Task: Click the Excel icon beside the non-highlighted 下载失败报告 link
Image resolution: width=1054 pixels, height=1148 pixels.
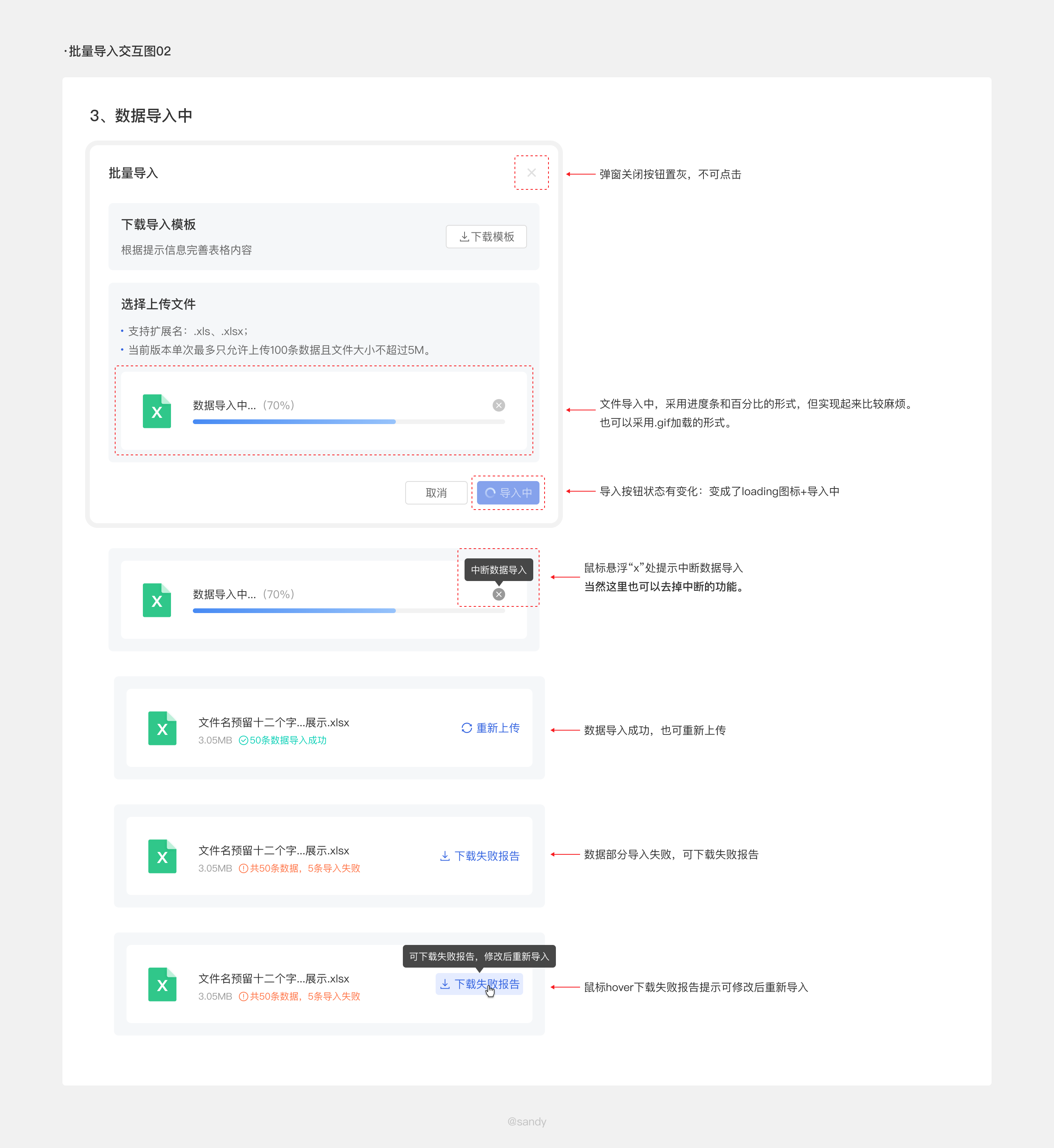Action: click(162, 856)
